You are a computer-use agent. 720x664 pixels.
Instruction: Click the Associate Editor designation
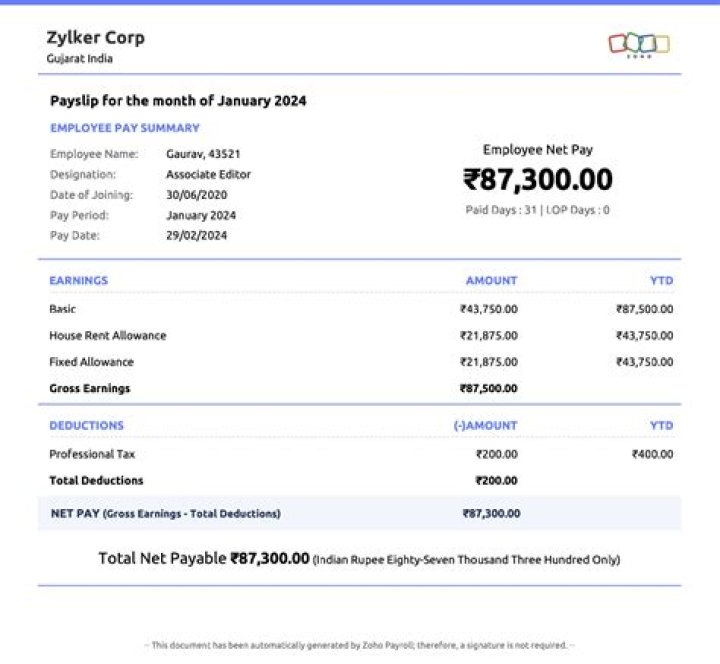208,174
